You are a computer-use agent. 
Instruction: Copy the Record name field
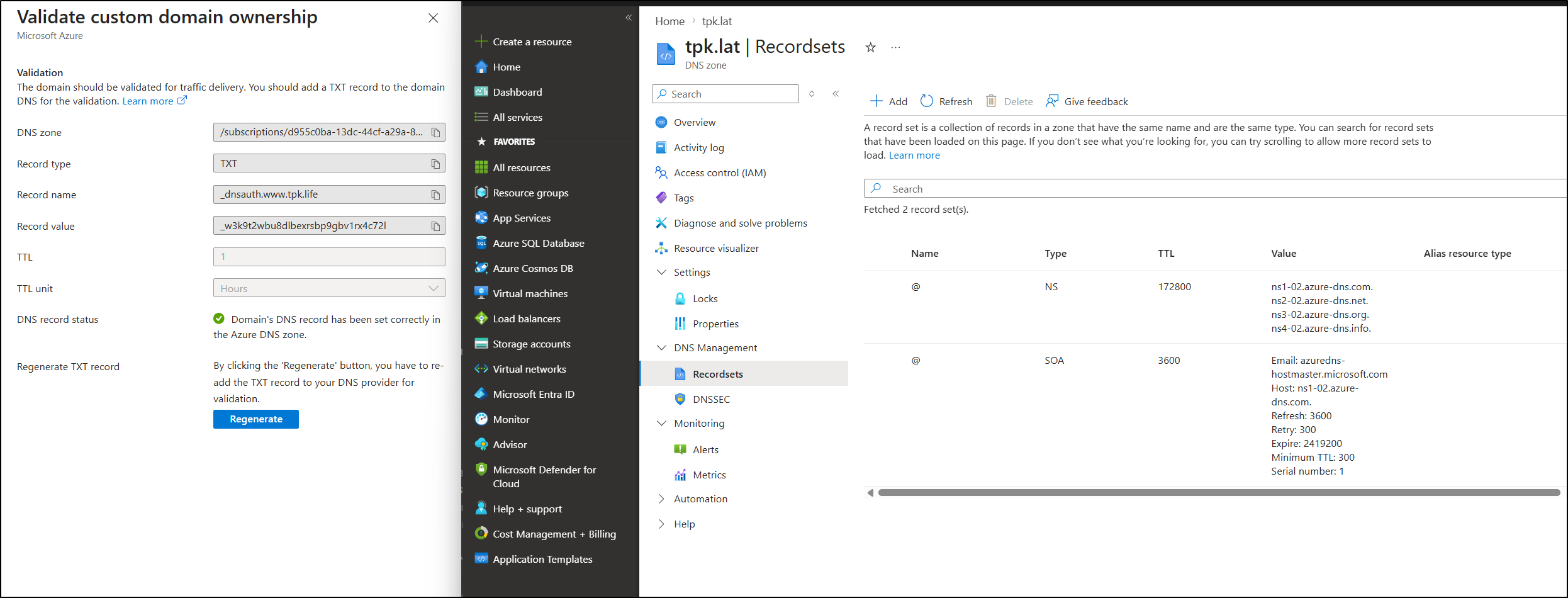435,195
